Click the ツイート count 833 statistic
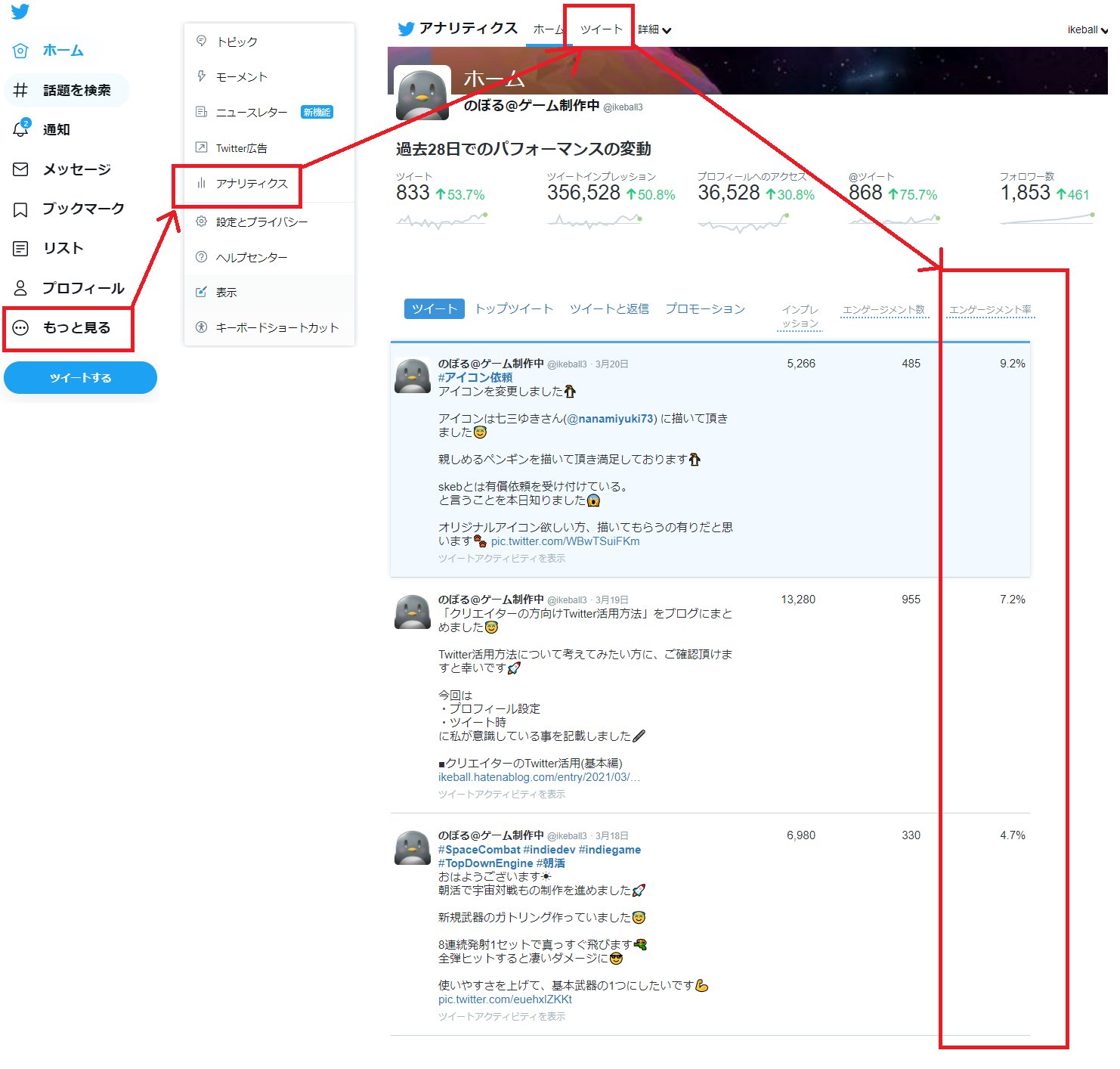Viewport: 1120px width, 1069px height. (413, 193)
